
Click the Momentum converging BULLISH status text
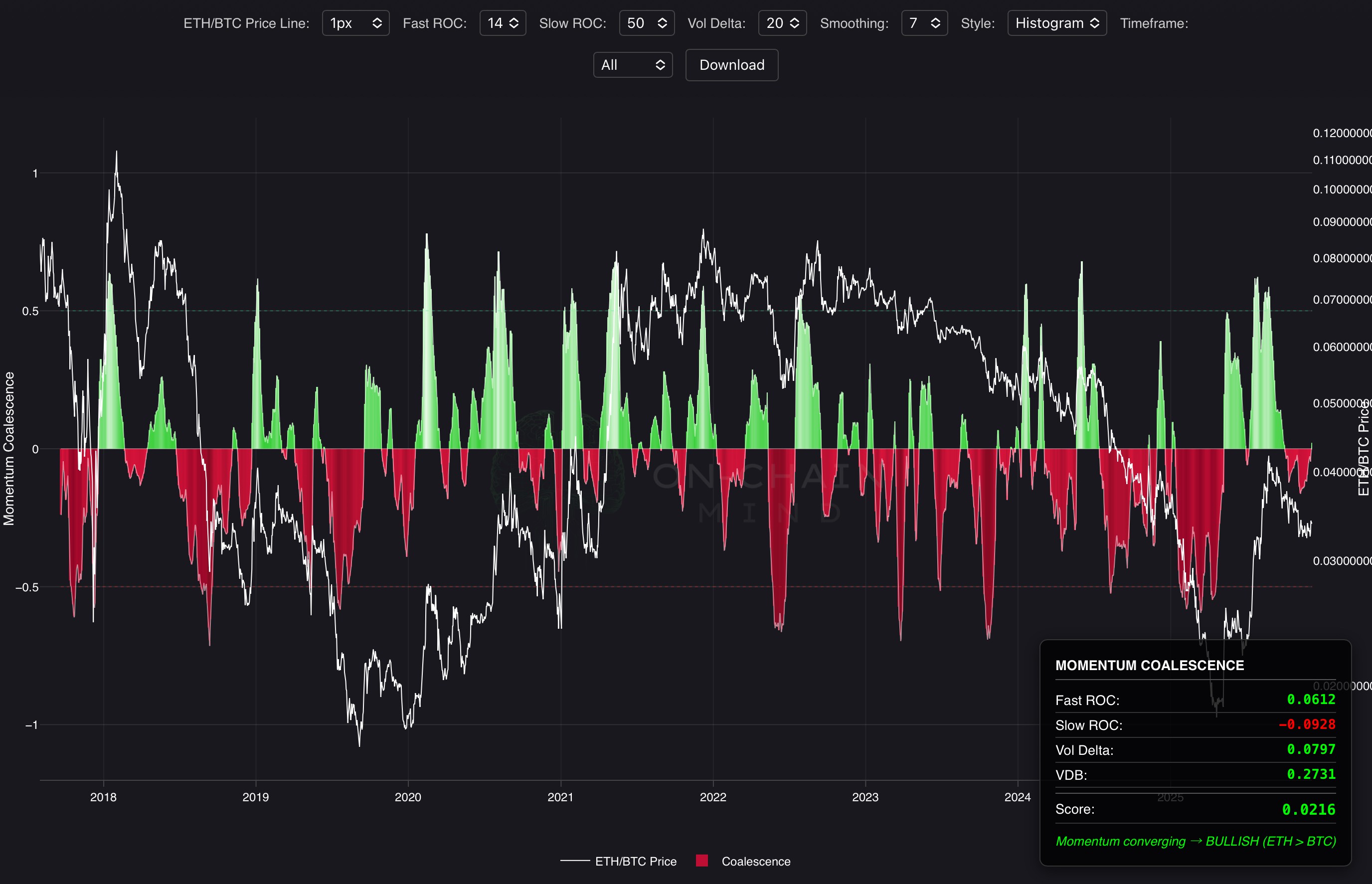tap(1195, 841)
